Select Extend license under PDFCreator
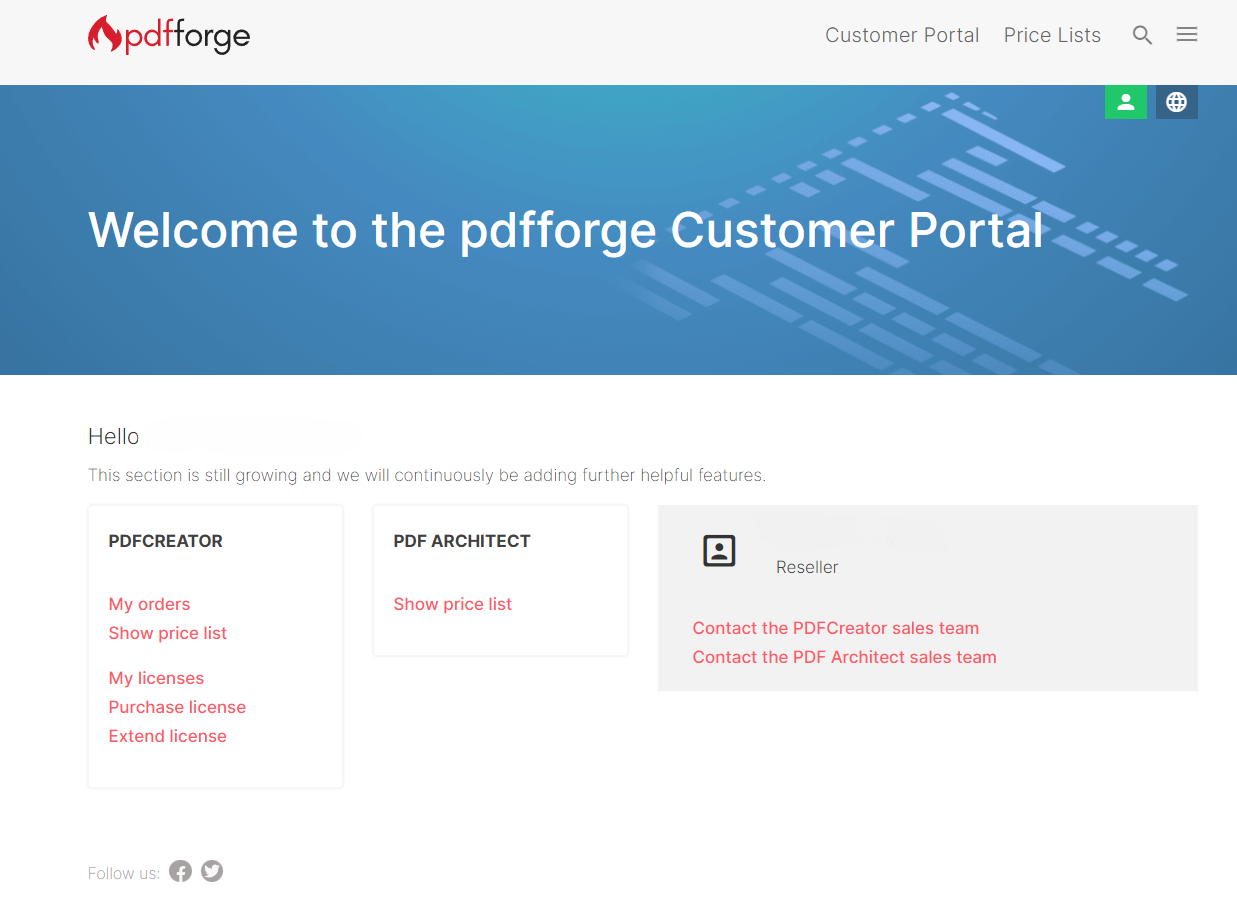 167,736
